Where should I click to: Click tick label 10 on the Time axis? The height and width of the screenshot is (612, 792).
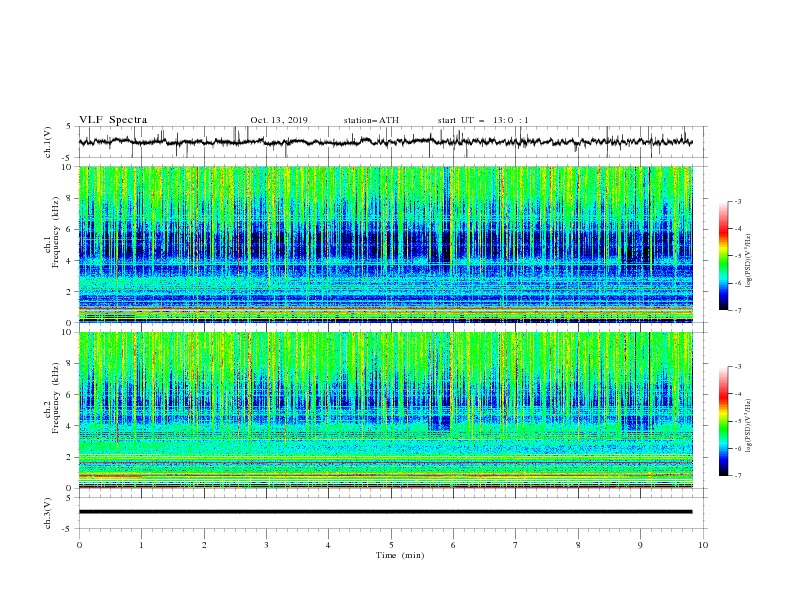[x=703, y=545]
